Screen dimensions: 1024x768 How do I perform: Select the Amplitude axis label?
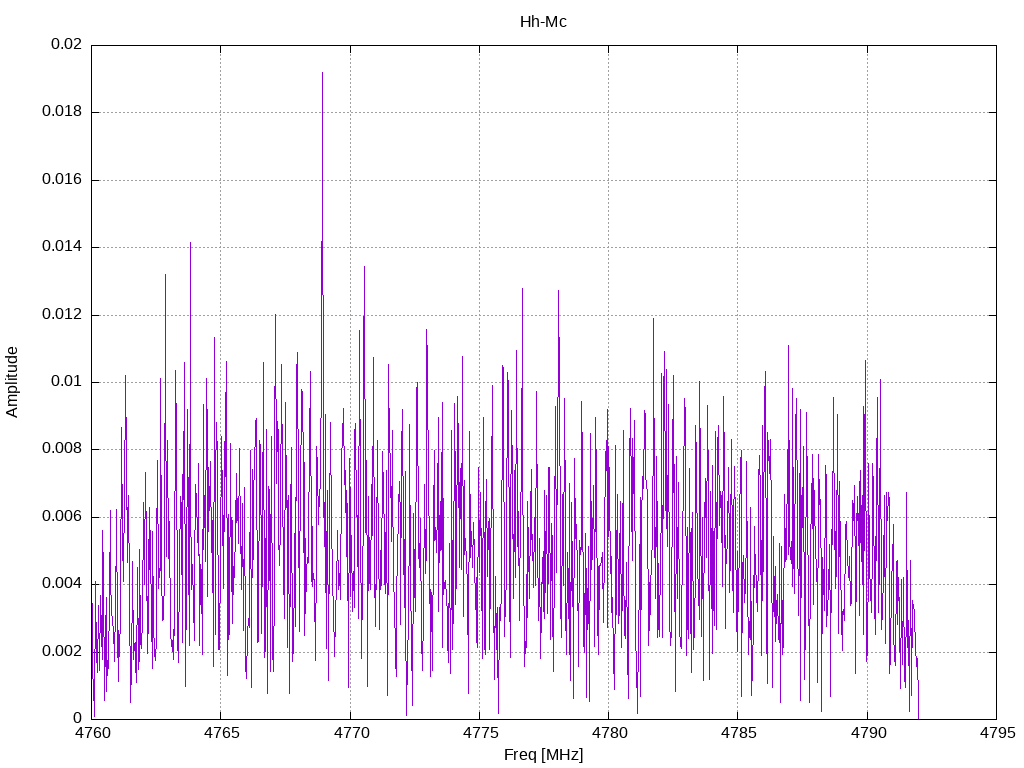12,382
